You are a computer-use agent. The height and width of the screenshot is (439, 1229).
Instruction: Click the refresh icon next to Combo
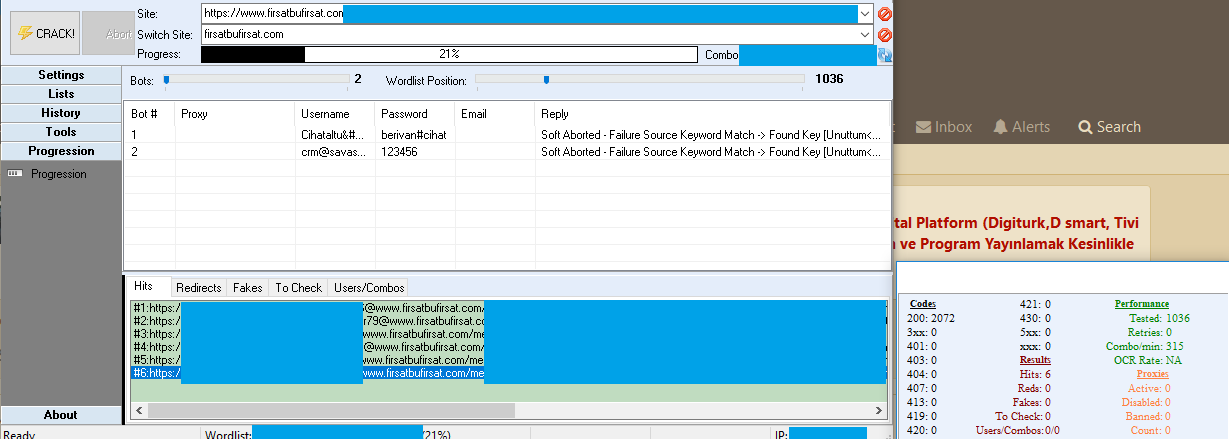click(x=884, y=55)
